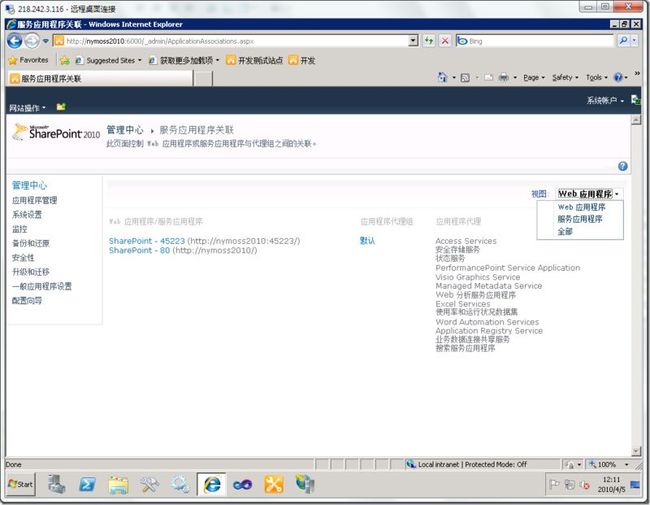Click the SharePoint page help icon

[622, 166]
